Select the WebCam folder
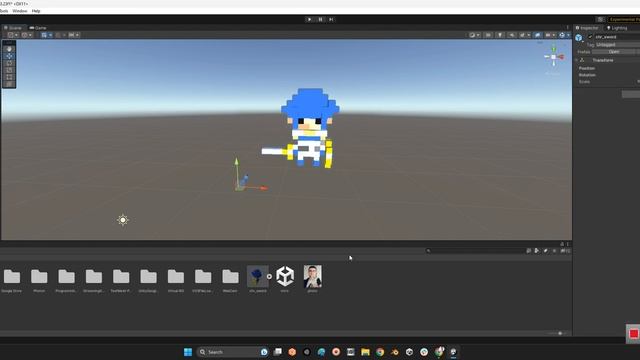The height and width of the screenshot is (360, 640). click(x=230, y=280)
